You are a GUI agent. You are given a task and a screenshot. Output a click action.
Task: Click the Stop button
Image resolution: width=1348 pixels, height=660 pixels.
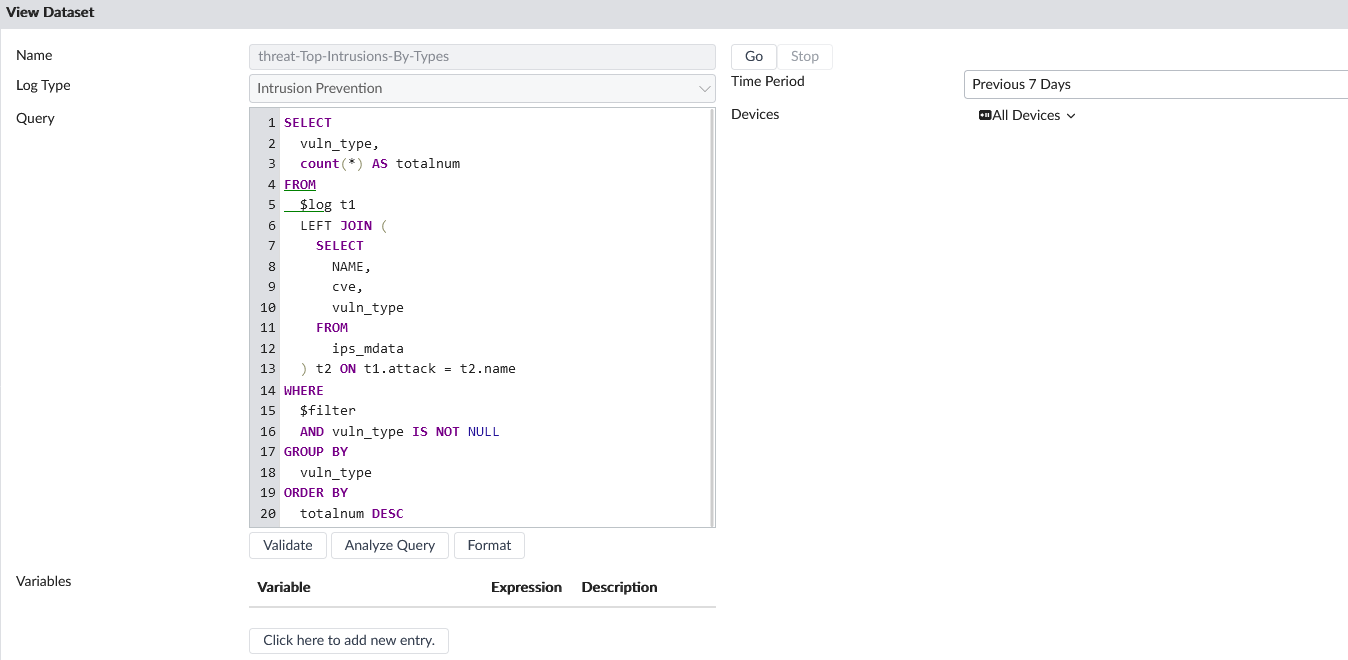point(804,57)
